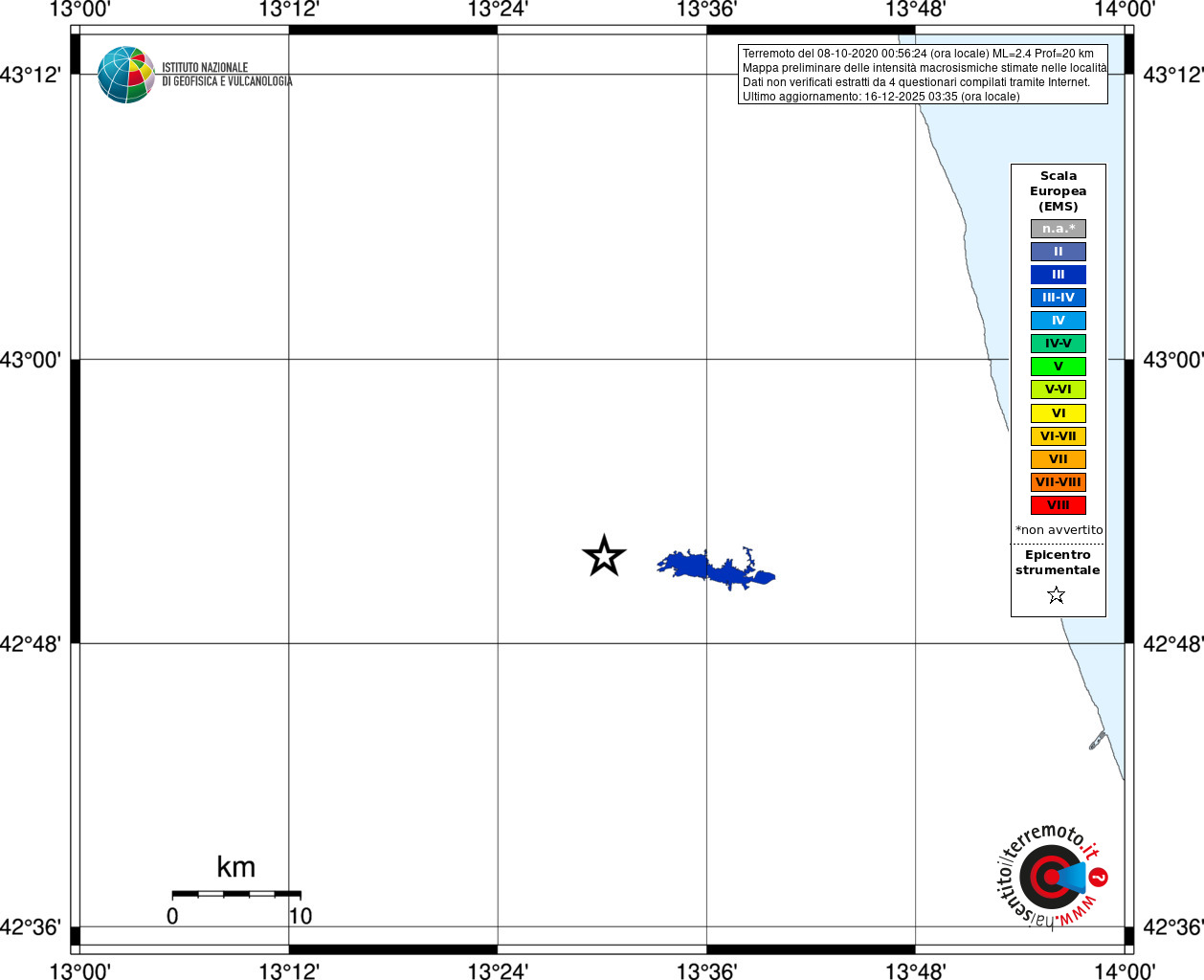
Task: Click the left axis 43°12' label
Action: (31, 75)
